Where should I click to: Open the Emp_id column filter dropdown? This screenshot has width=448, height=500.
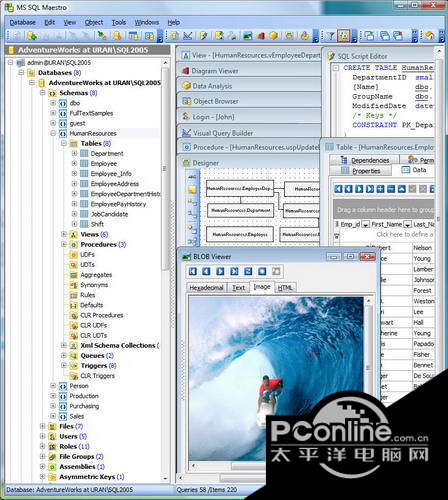[x=366, y=225]
